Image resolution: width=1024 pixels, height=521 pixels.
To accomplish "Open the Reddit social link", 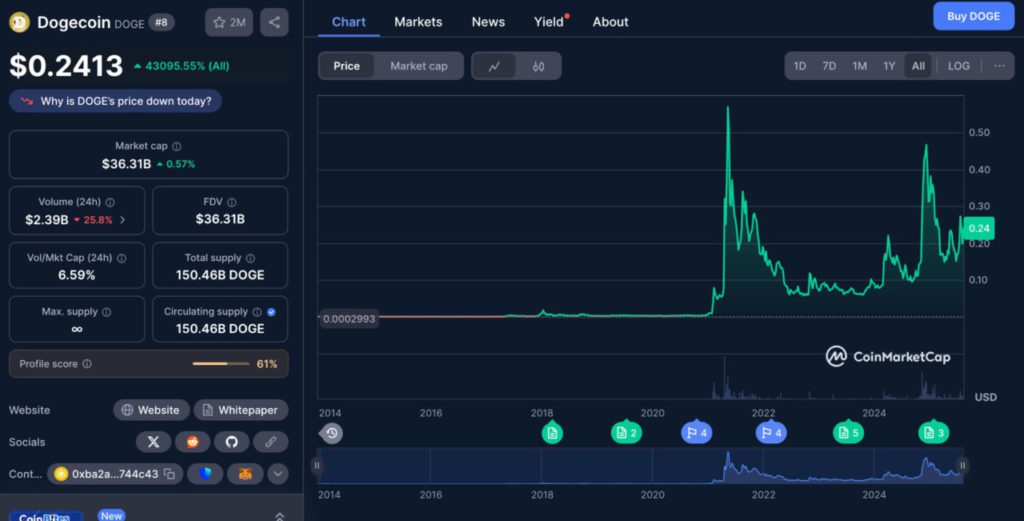I will tap(192, 441).
